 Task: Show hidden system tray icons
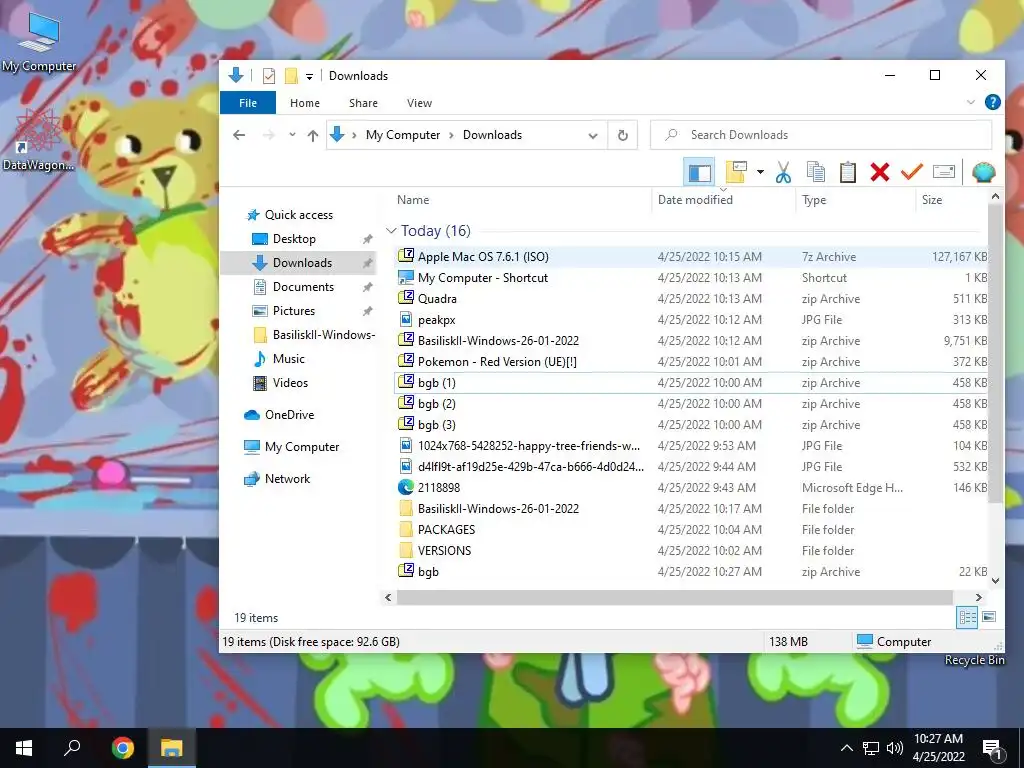[x=846, y=748]
